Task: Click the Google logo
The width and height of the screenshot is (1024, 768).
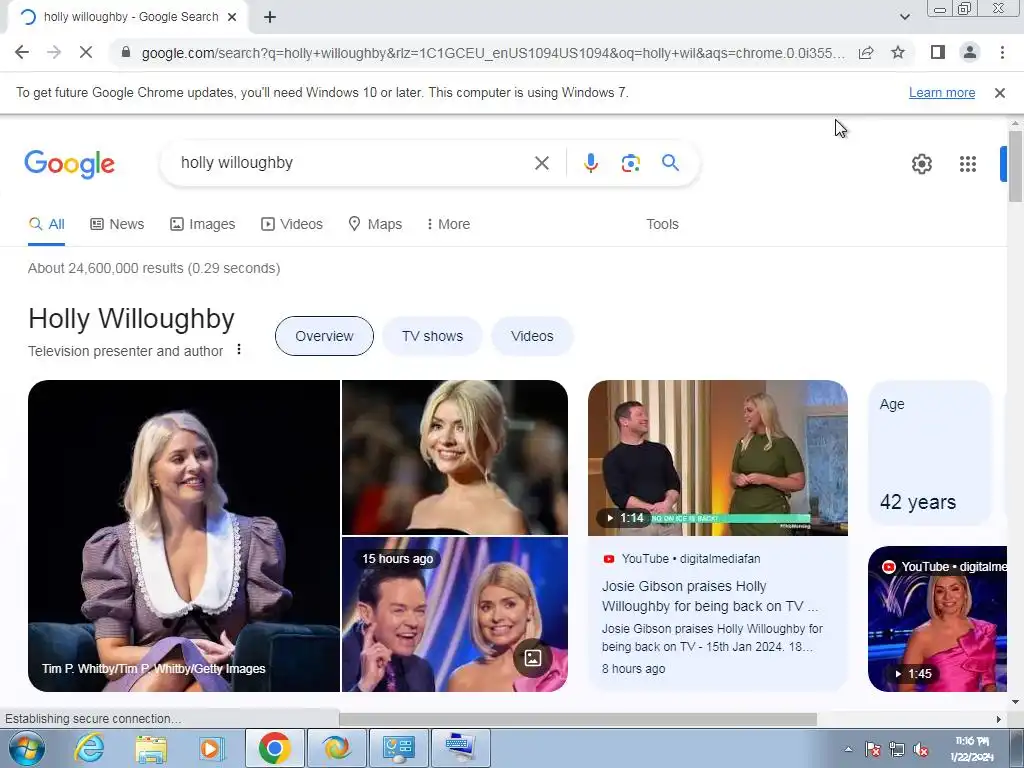Action: coord(69,163)
